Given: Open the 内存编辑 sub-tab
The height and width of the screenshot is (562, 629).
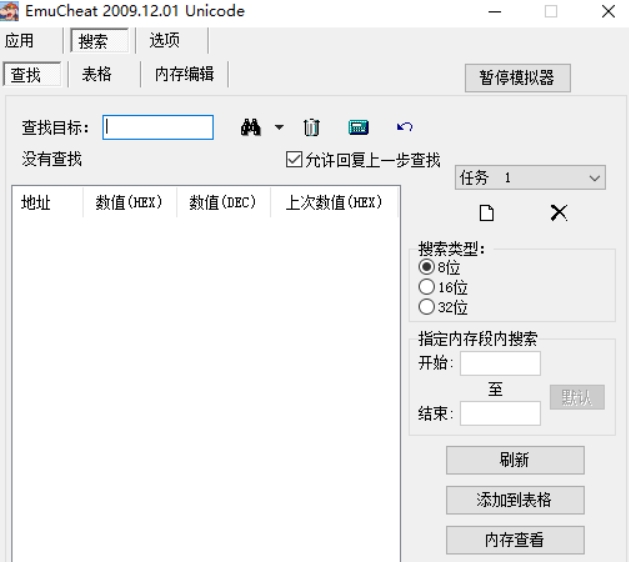Looking at the screenshot, I should coord(185,74).
